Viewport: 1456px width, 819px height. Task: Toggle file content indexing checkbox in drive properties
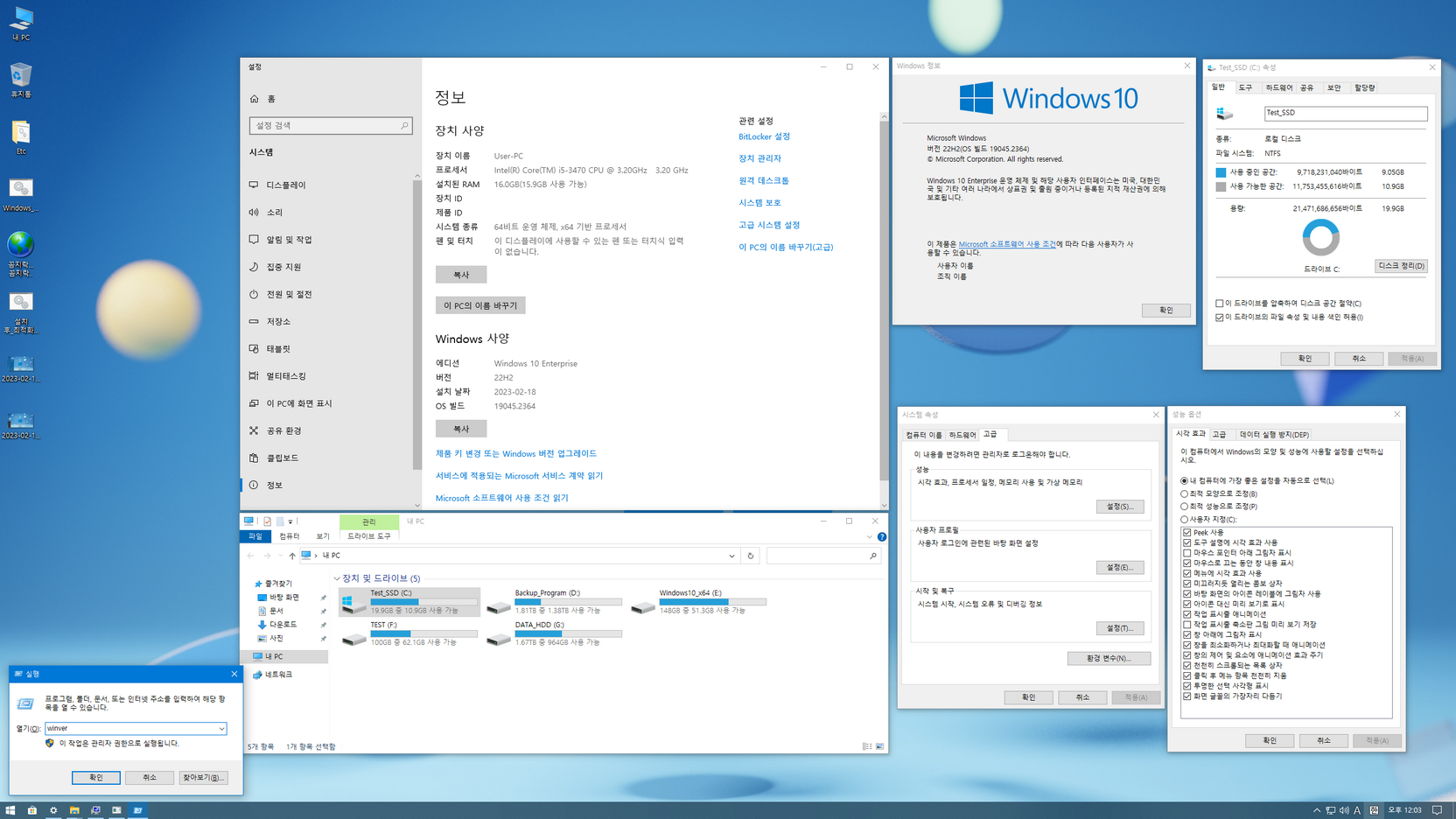(1220, 318)
